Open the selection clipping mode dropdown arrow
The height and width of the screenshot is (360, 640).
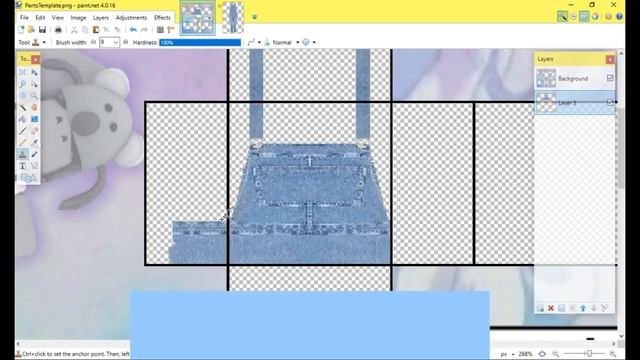[314, 42]
